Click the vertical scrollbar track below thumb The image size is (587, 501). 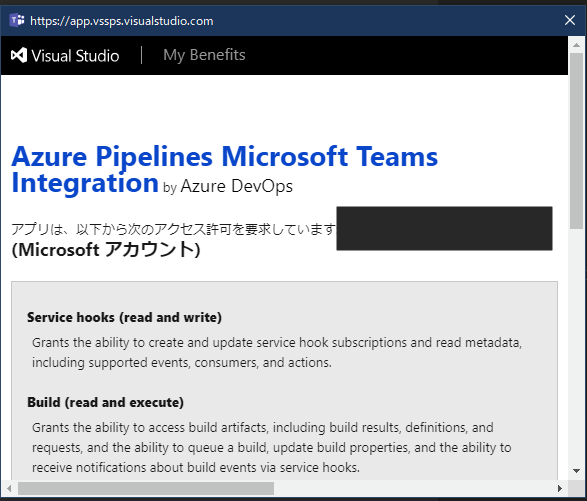[x=577, y=346]
